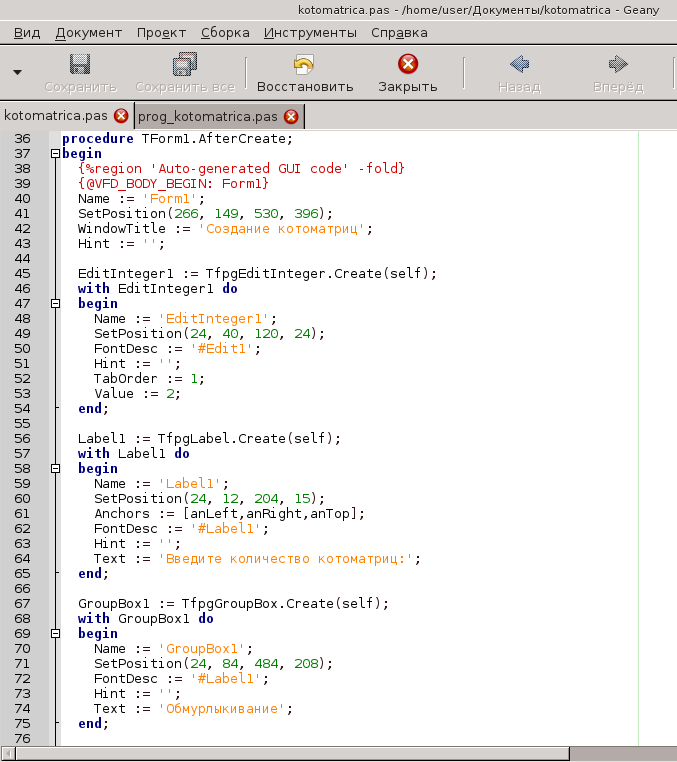Click the Revert (Восстановить) toolbar icon
677x762 pixels.
point(304,65)
